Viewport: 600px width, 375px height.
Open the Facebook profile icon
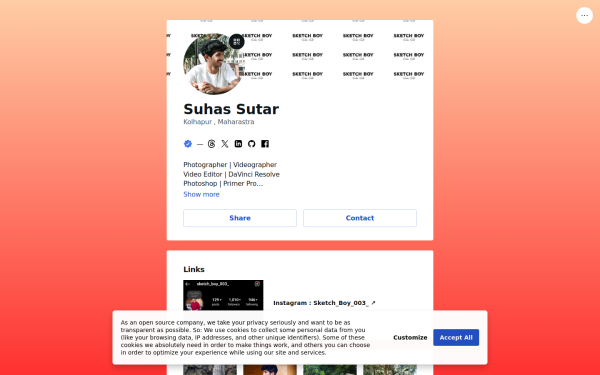pyautogui.click(x=265, y=144)
